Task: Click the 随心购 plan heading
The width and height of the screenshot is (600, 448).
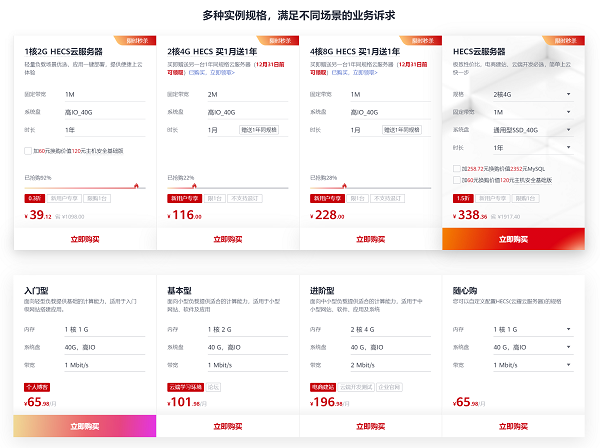Action: (465, 291)
